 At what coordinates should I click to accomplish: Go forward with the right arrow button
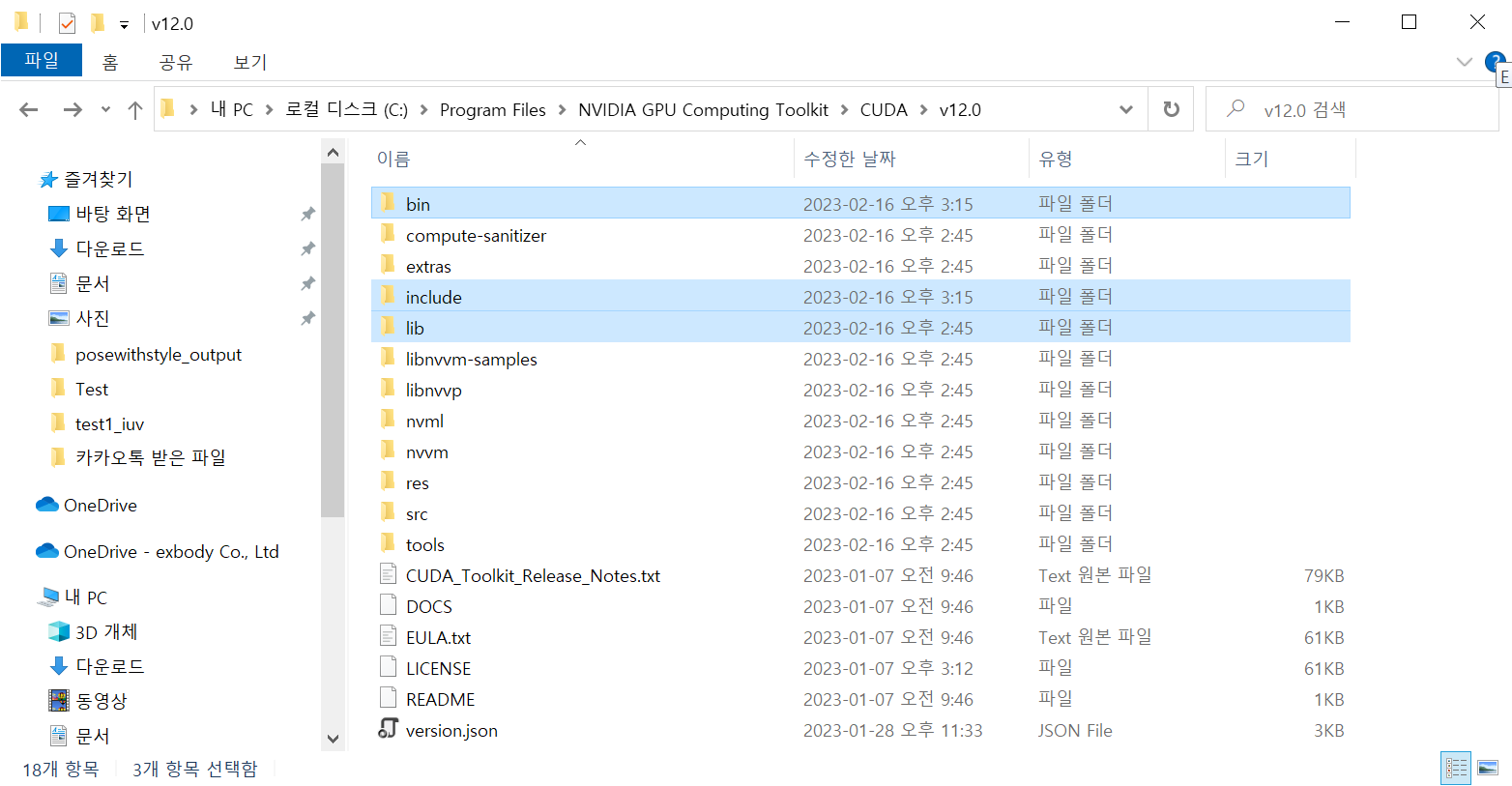[x=73, y=109]
